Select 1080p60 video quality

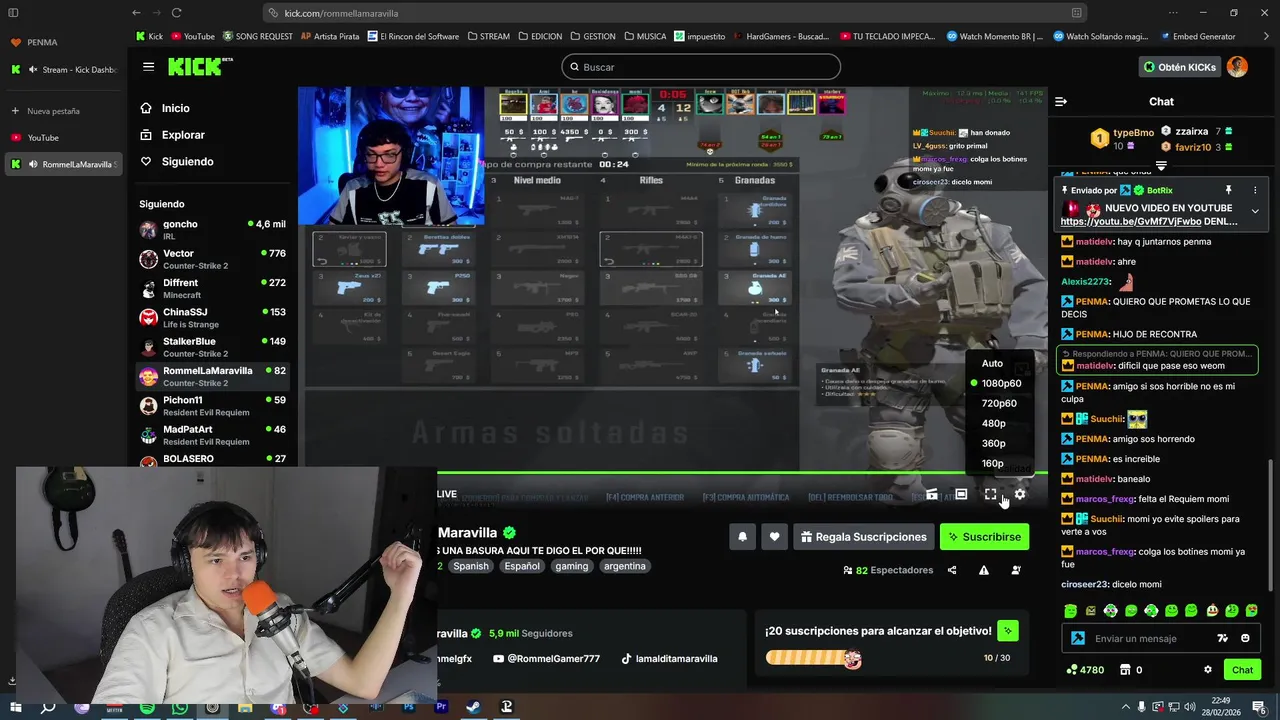(1001, 383)
